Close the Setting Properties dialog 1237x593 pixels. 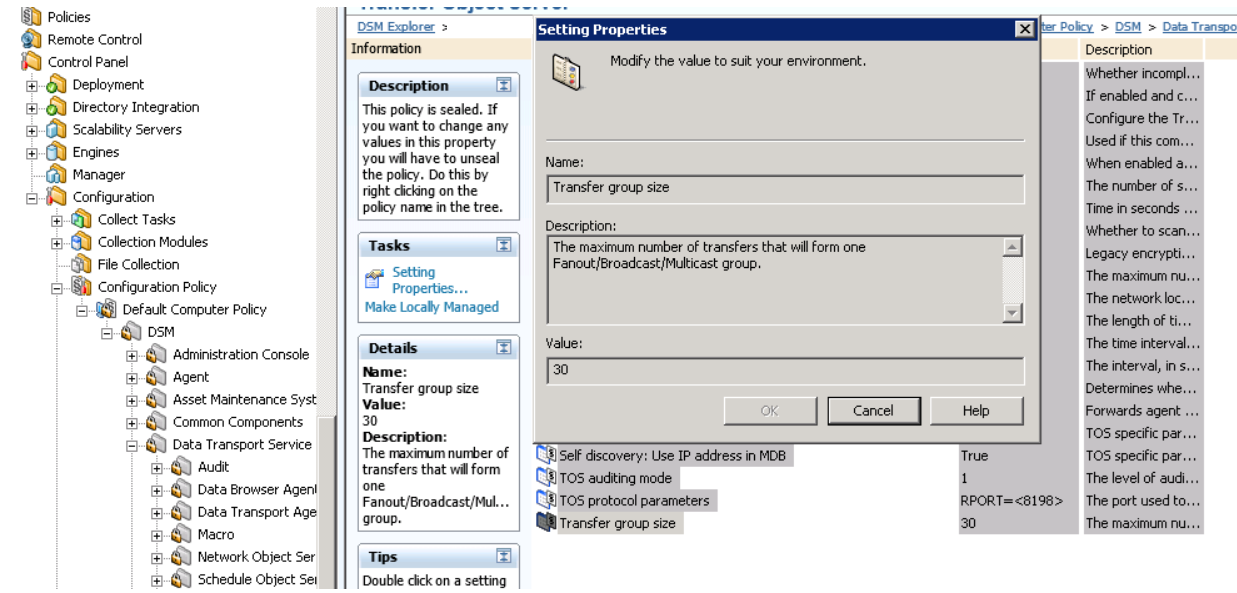(1024, 30)
